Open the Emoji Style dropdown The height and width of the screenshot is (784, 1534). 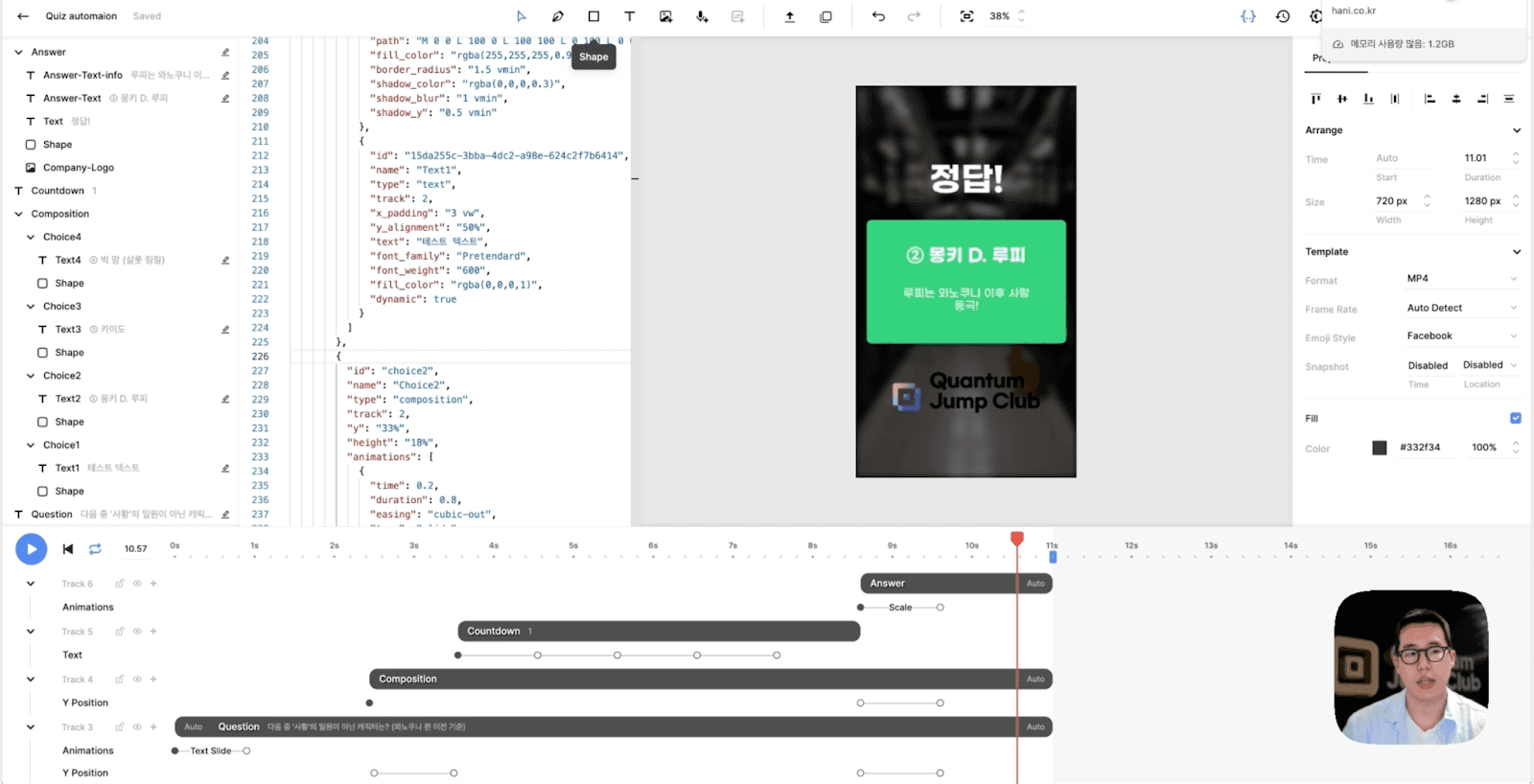pyautogui.click(x=1462, y=336)
